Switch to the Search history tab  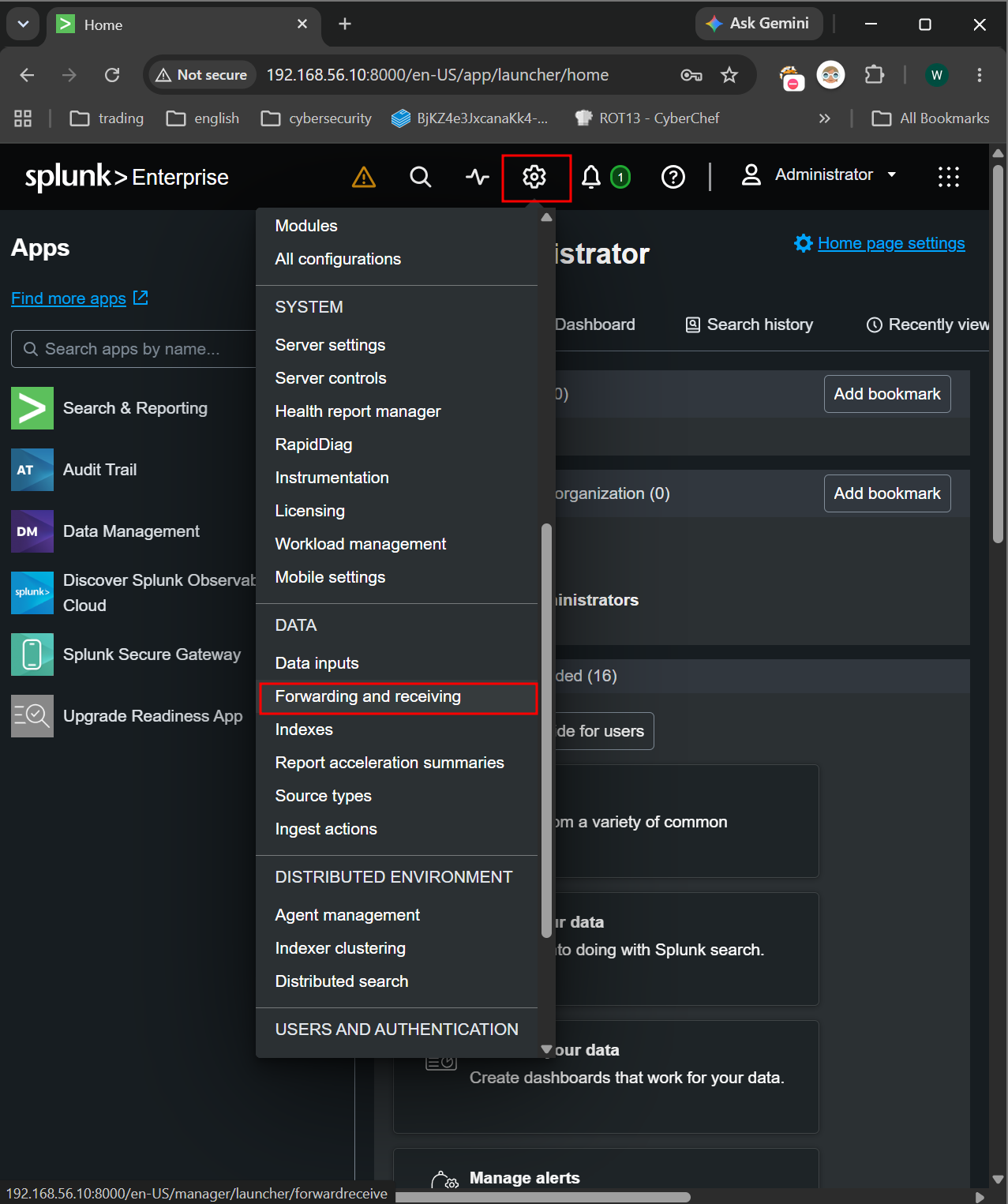pos(749,324)
